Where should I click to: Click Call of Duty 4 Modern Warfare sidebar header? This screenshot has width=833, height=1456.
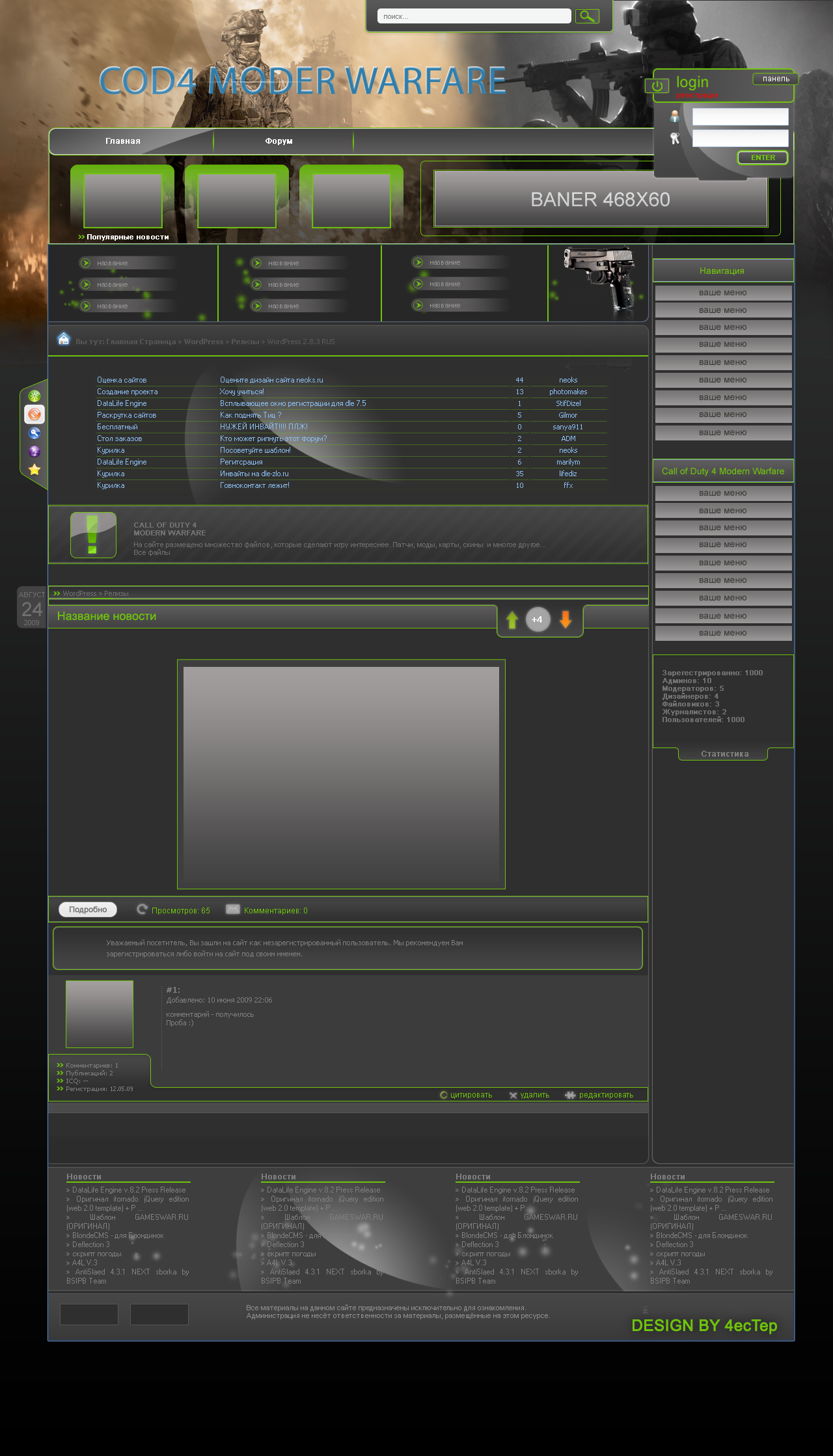(x=722, y=471)
